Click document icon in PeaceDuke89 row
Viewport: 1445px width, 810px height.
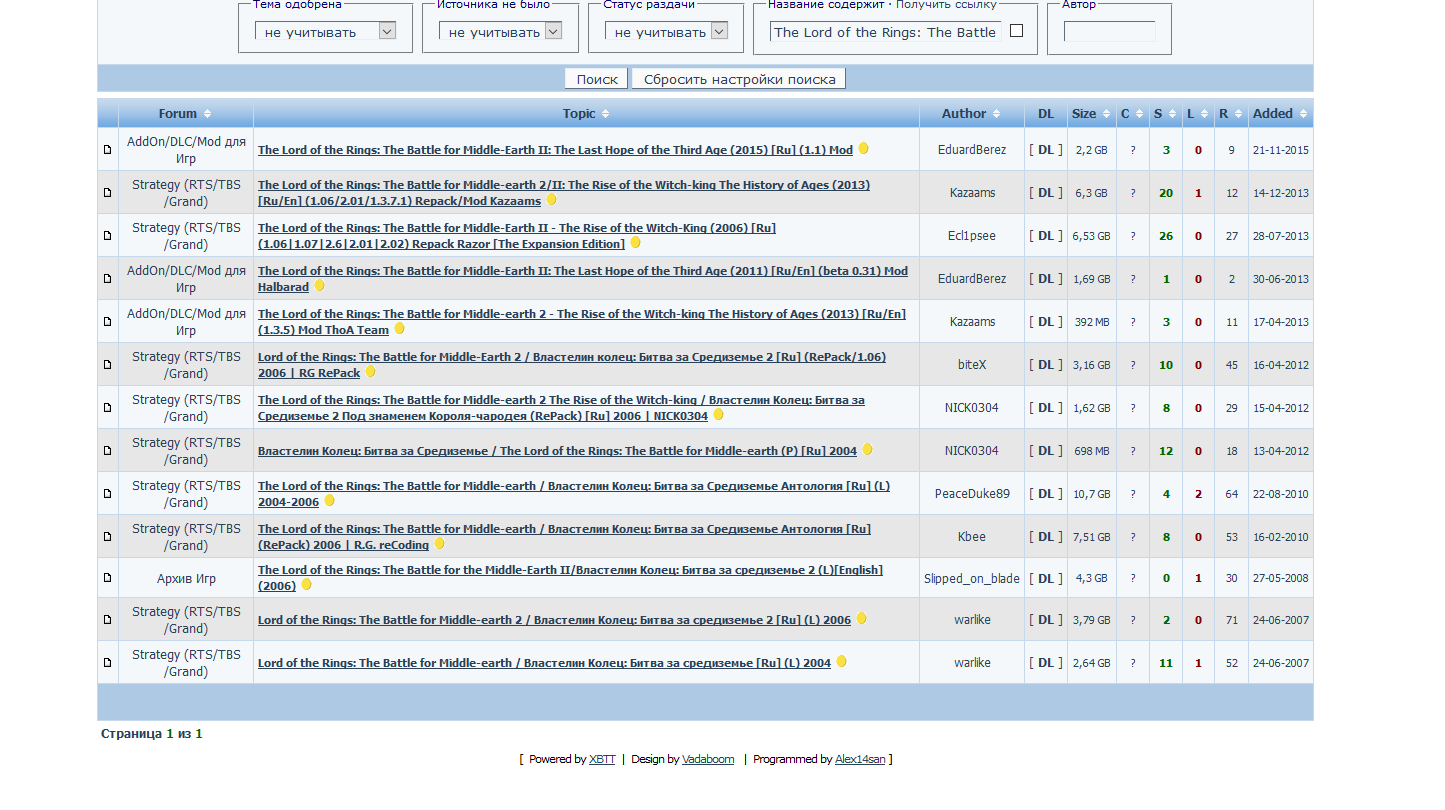(108, 494)
